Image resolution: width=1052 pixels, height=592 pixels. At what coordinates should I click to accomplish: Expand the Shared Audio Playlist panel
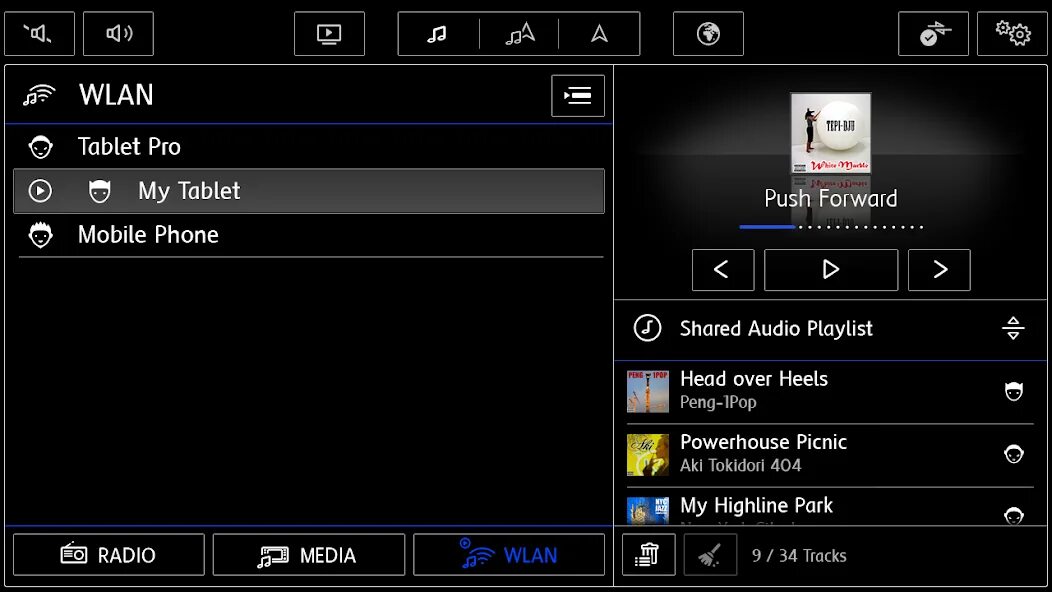point(1013,328)
